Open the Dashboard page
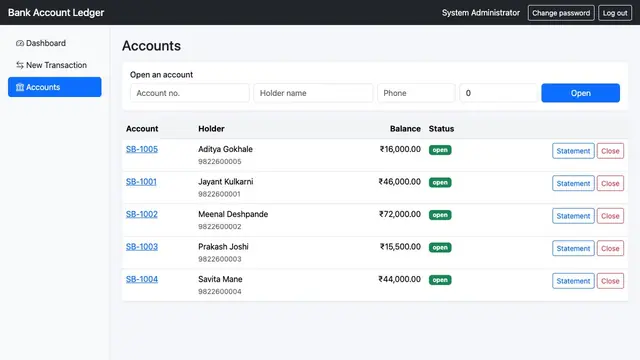The height and width of the screenshot is (360, 640). point(55,43)
